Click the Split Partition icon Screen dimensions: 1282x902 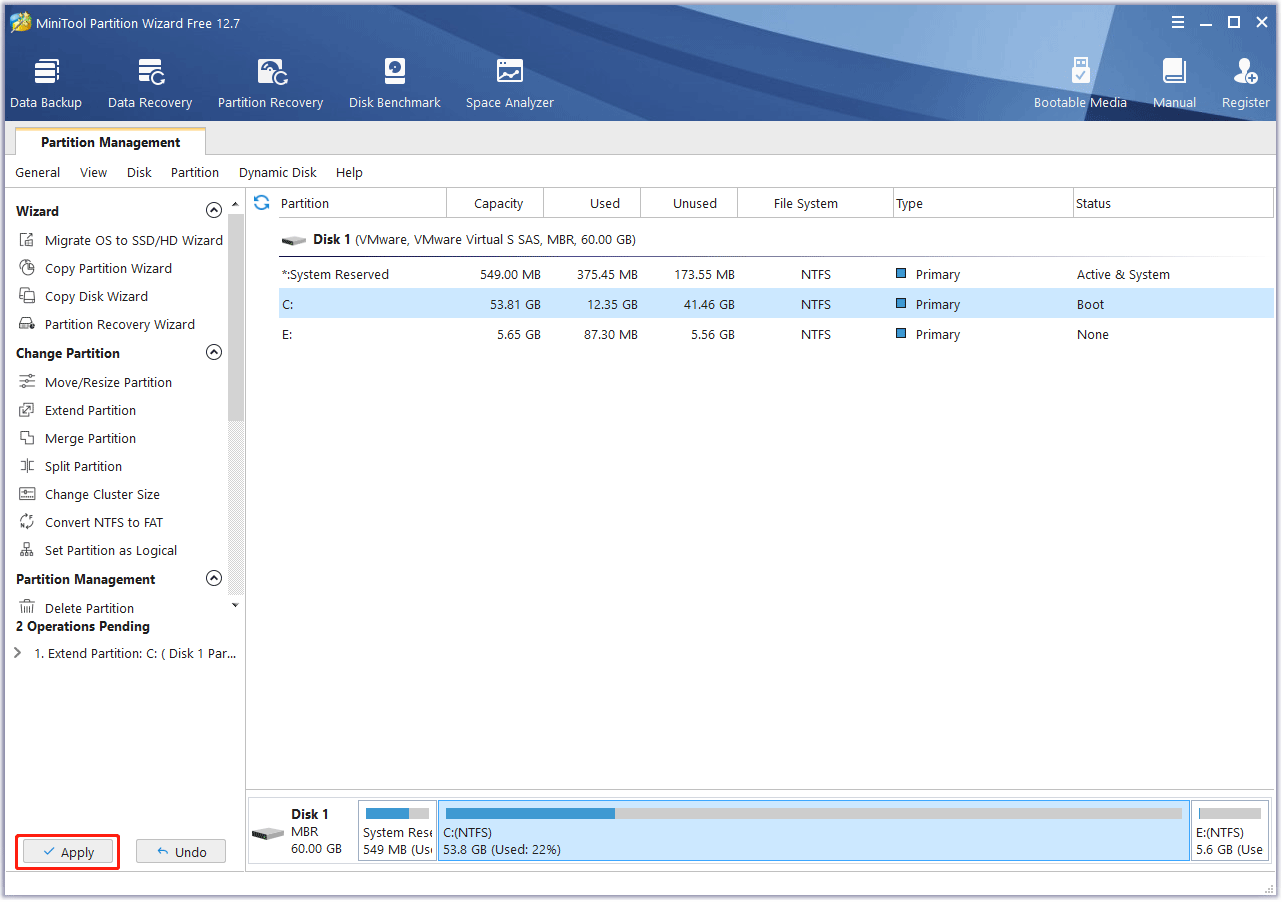pyautogui.click(x=27, y=466)
